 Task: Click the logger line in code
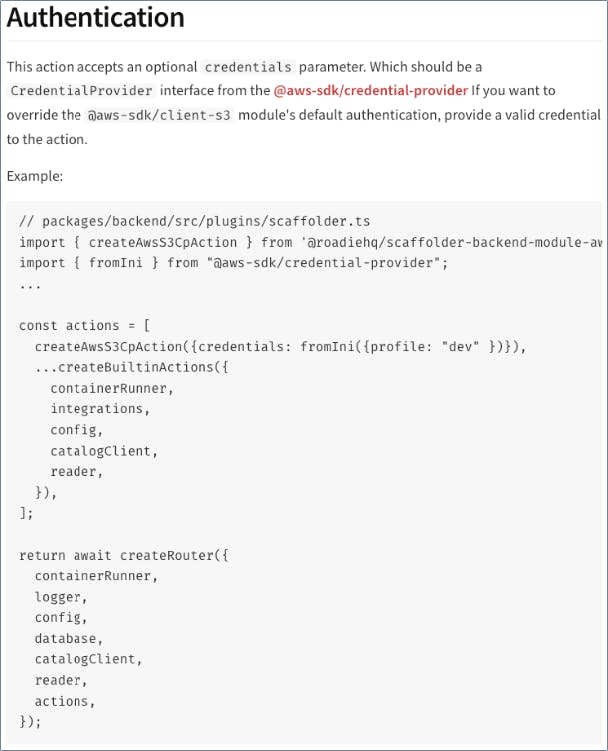(61, 597)
